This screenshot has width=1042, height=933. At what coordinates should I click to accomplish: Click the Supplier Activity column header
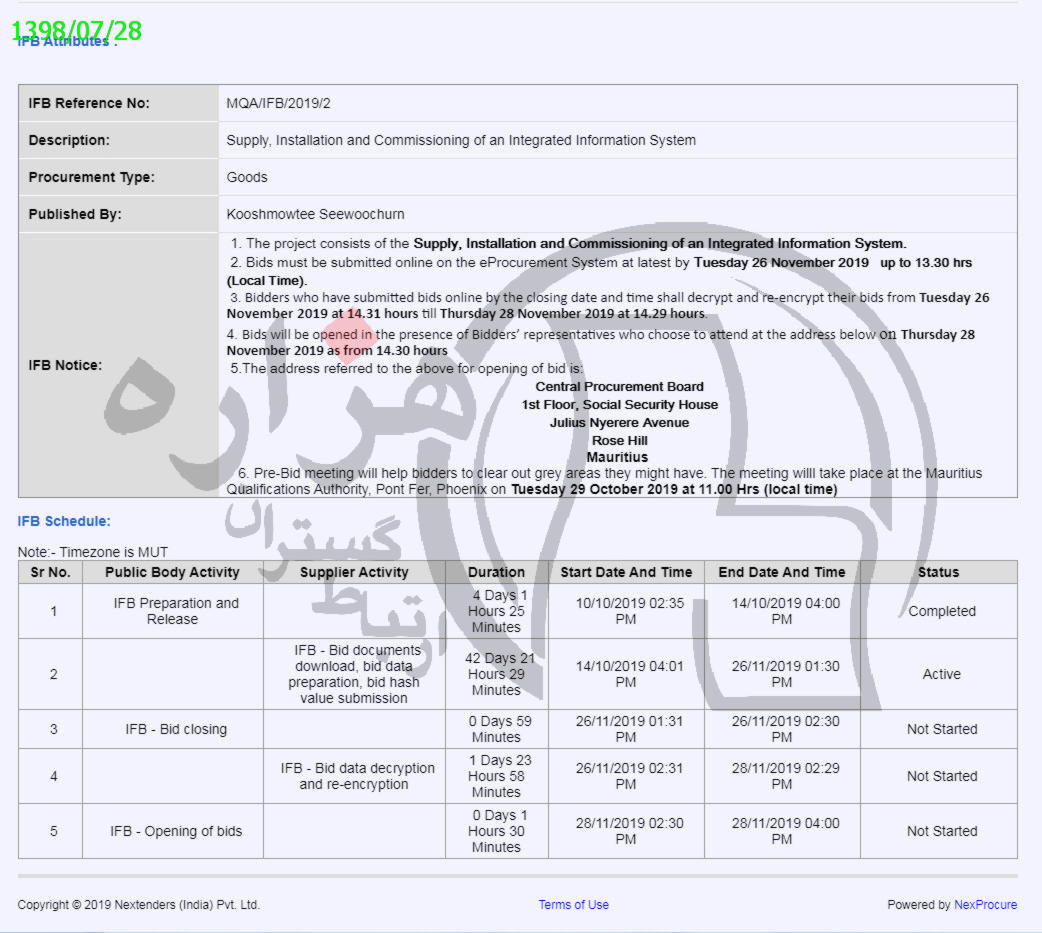pos(354,572)
